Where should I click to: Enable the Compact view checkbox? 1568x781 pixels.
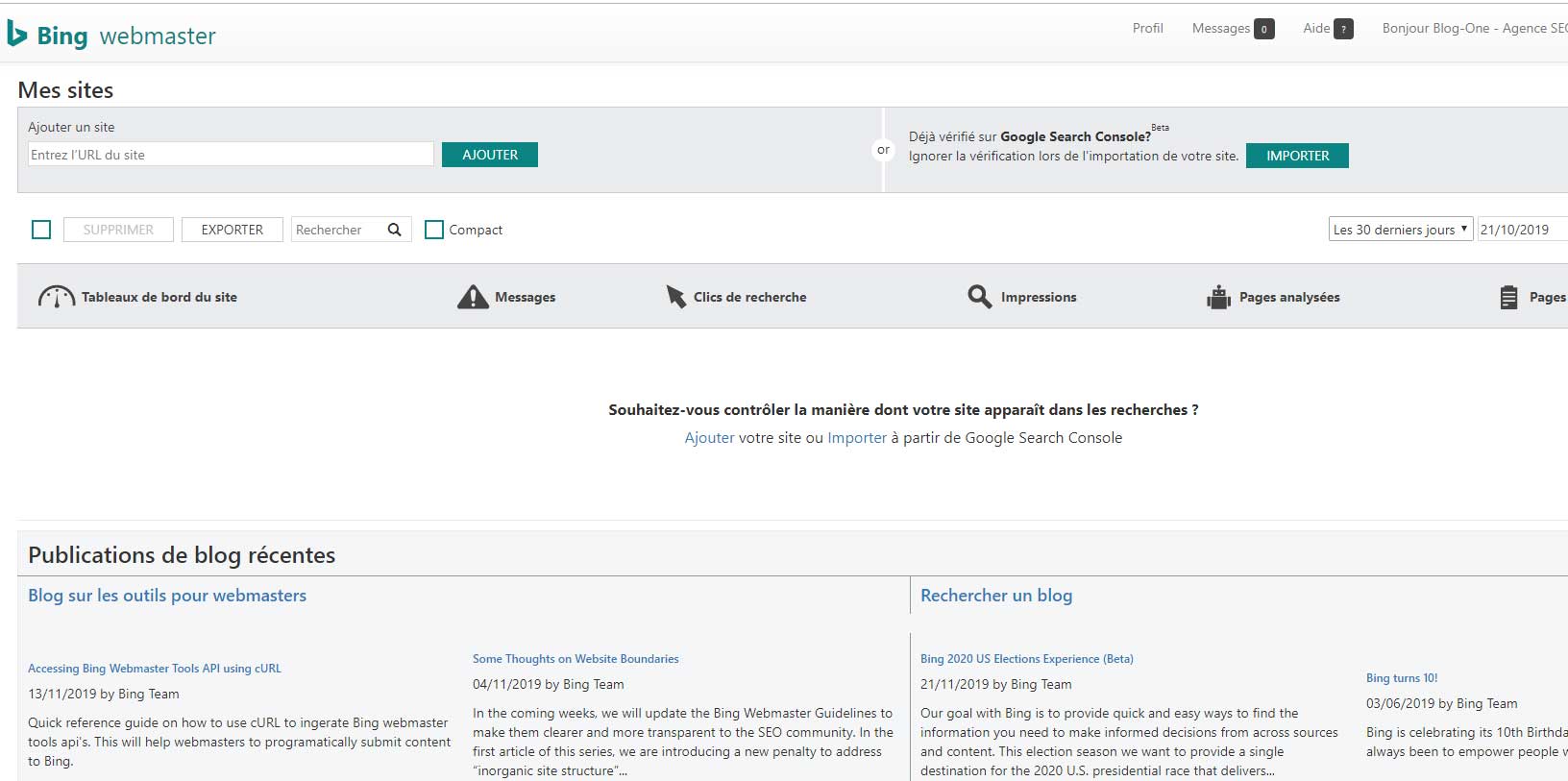click(x=434, y=230)
